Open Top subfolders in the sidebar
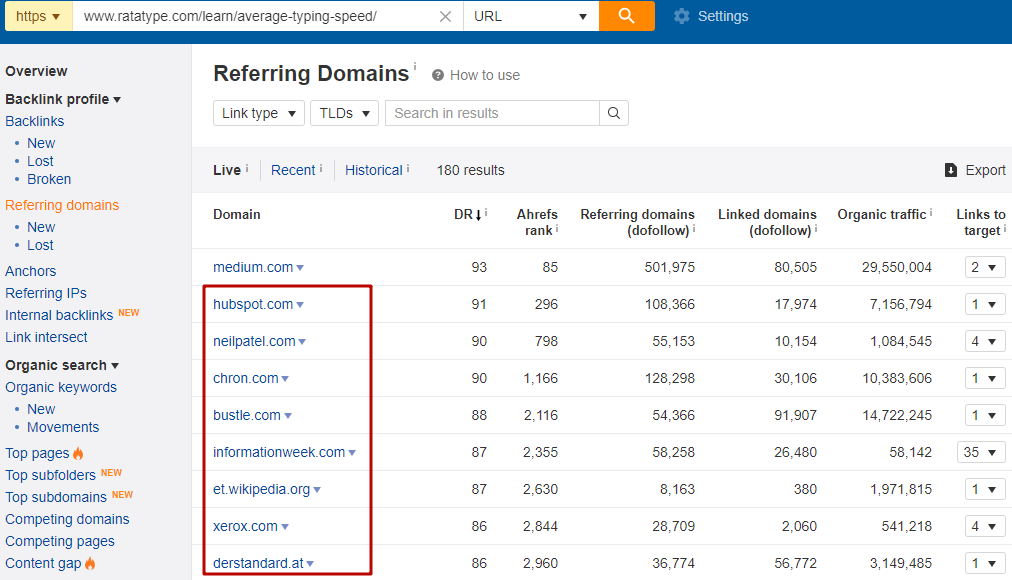1012x580 pixels. pos(50,475)
